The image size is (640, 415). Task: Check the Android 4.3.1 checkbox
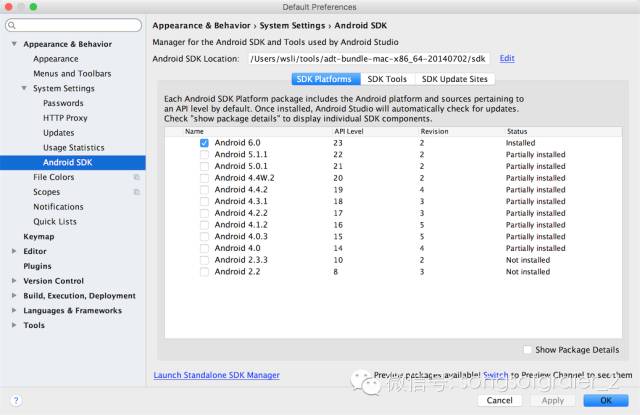coord(204,202)
